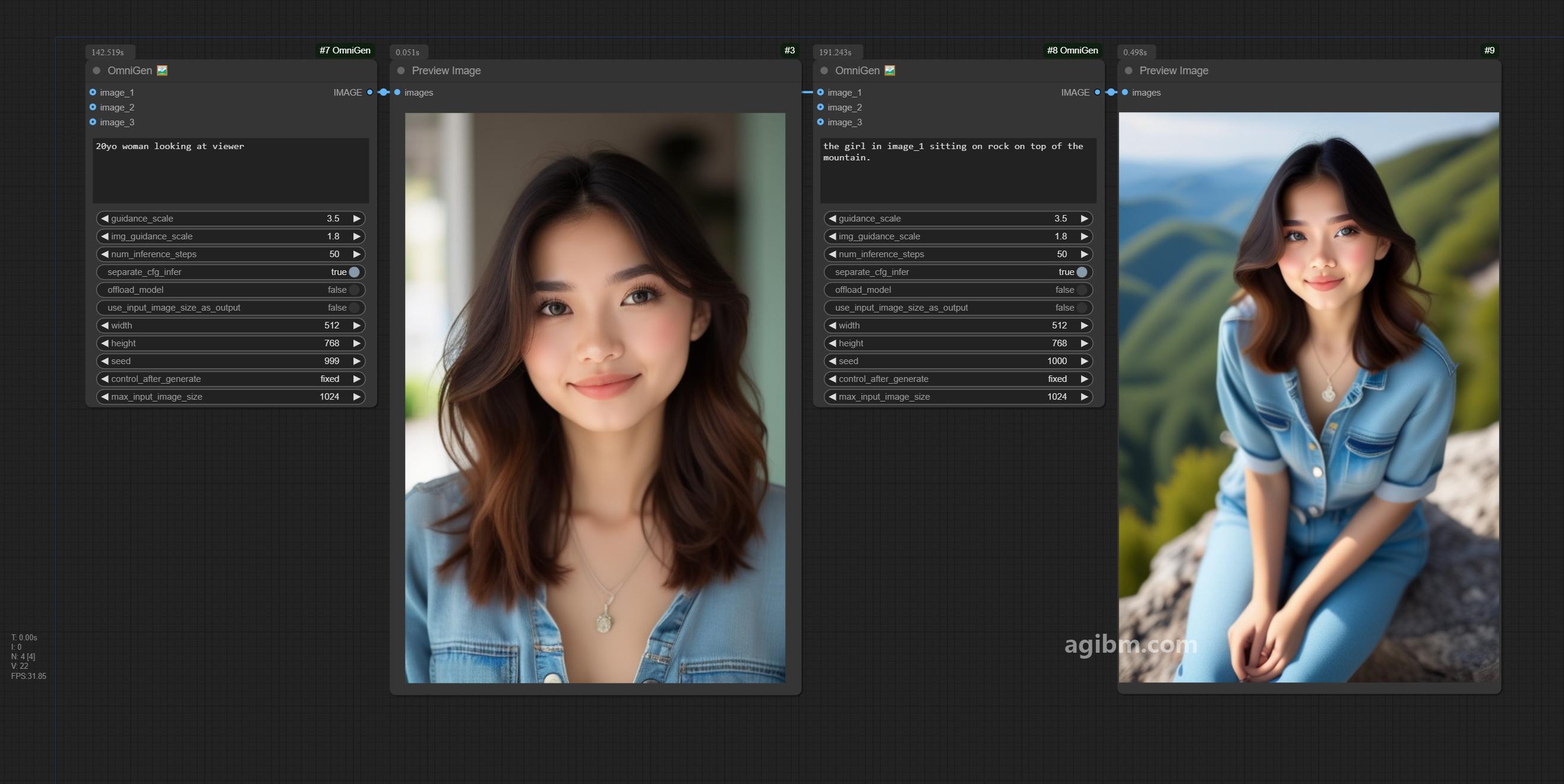The height and width of the screenshot is (784, 1564).
Task: Collapse the #3 Preview Image node dot
Action: click(x=401, y=71)
